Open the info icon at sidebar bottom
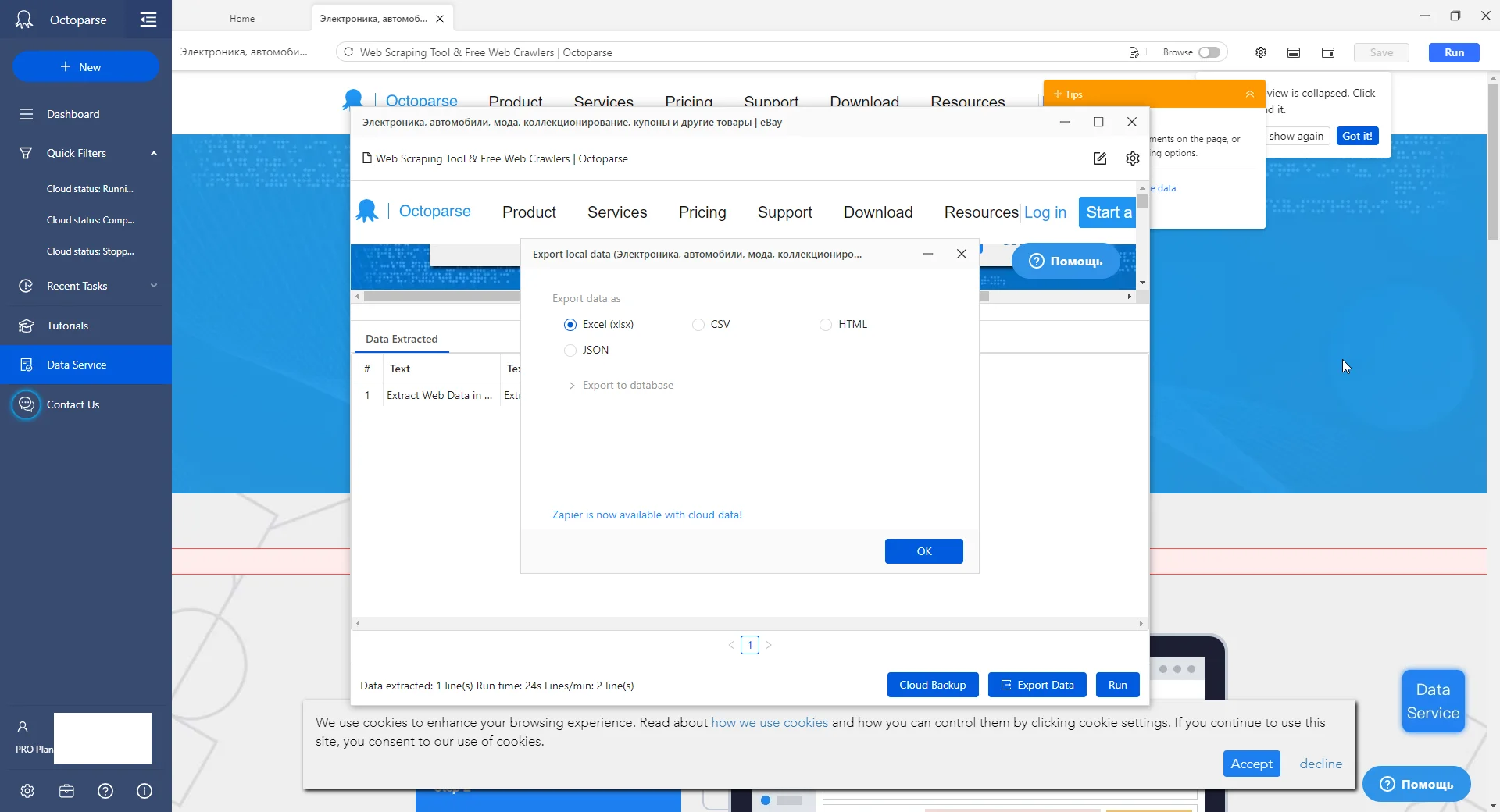 pos(145,791)
